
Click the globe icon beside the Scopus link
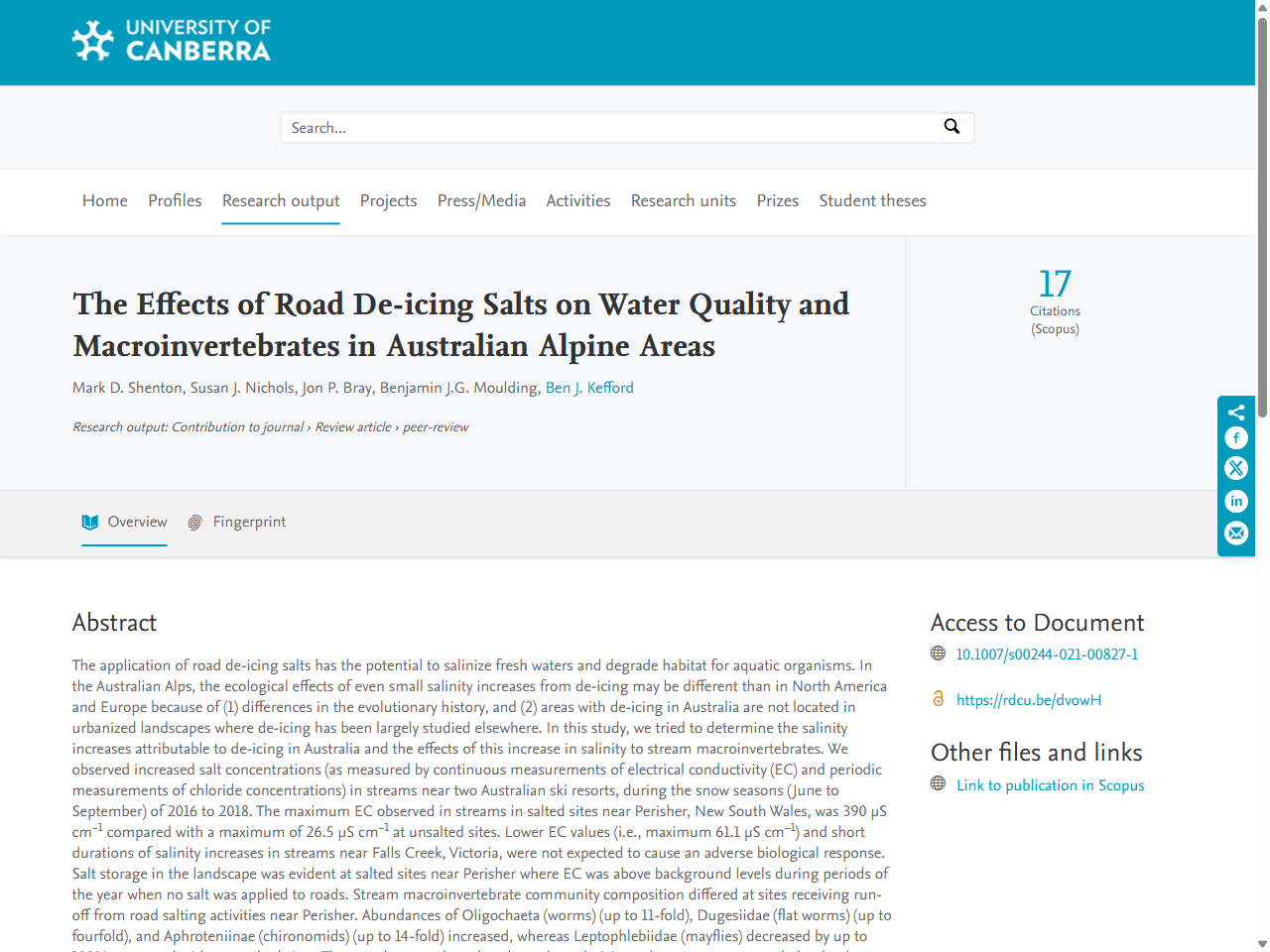pyautogui.click(x=938, y=782)
